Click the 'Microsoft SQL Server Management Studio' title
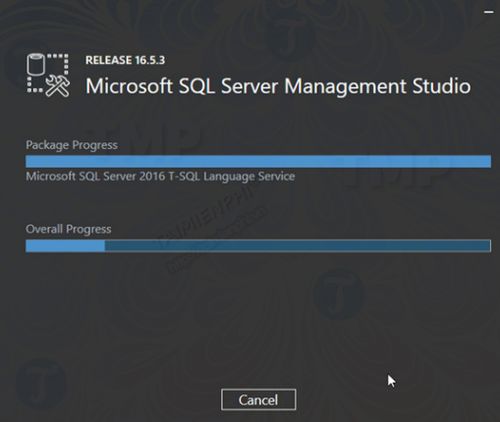 pyautogui.click(x=278, y=86)
